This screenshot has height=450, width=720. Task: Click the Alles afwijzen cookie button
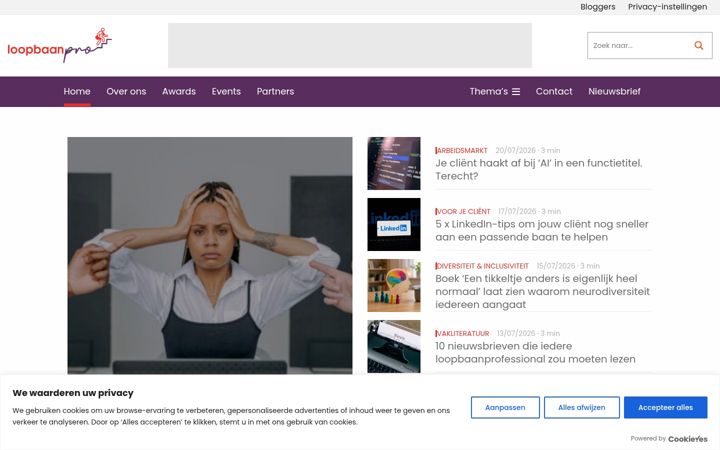[582, 407]
